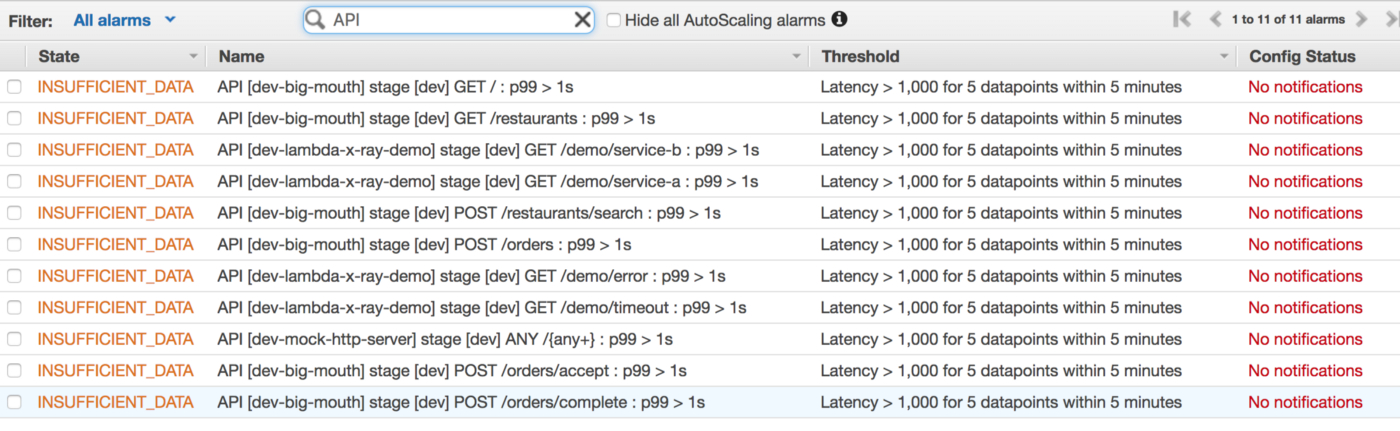Open the All alarms filter dropdown

click(125, 20)
